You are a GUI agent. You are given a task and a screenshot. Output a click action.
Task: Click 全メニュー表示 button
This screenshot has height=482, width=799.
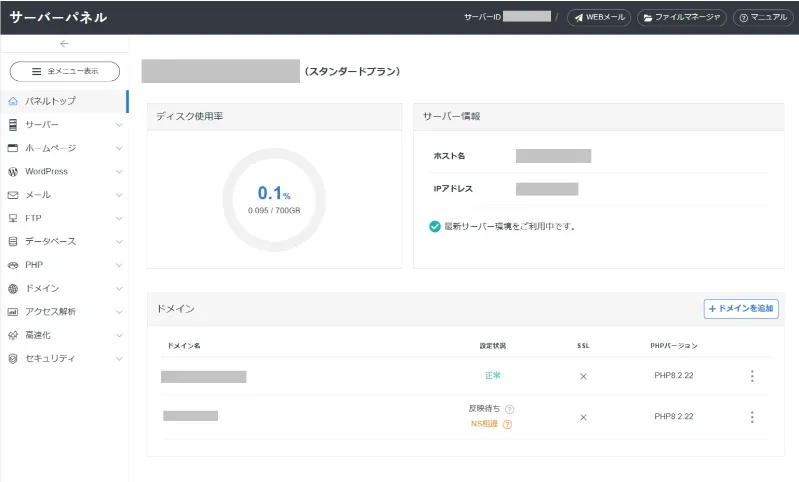click(x=65, y=71)
